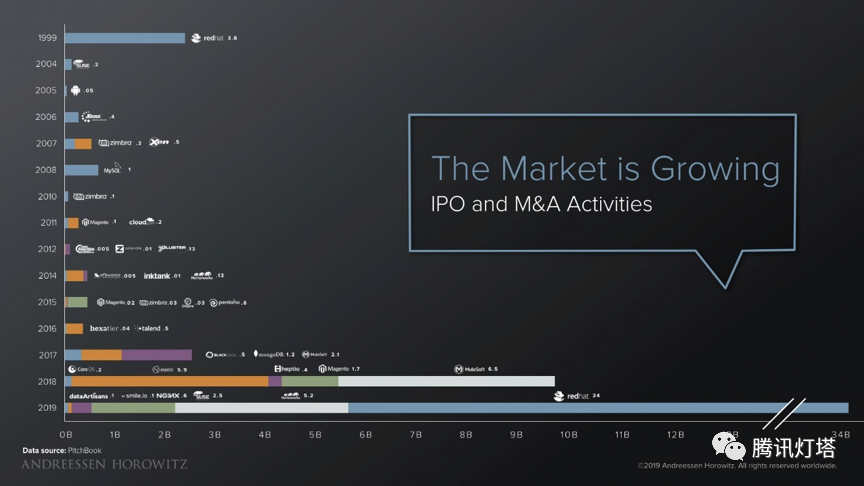Click the long orange segment of 2018 bar
The height and width of the screenshot is (486, 864).
click(170, 381)
